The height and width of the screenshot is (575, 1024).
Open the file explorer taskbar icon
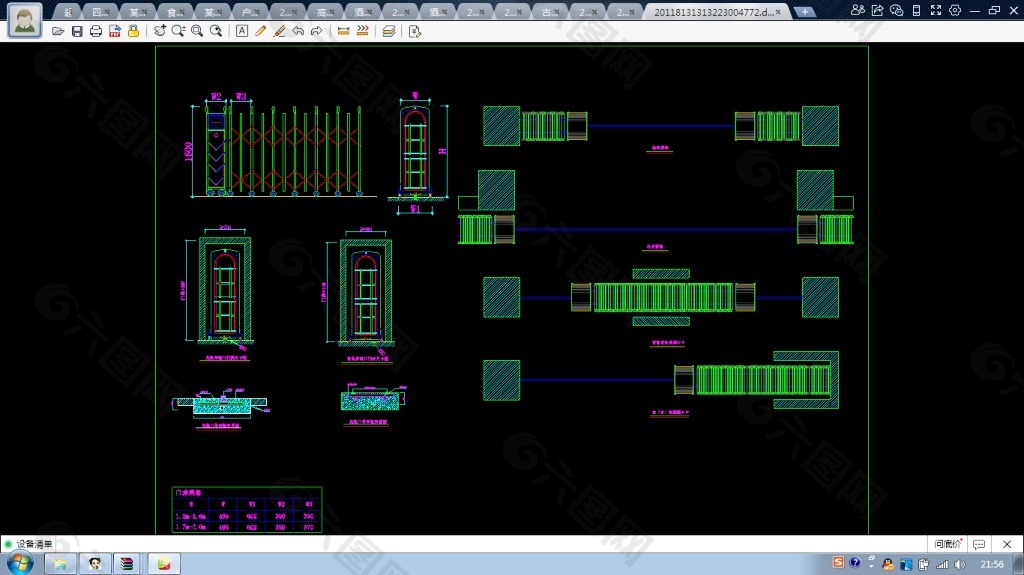pos(60,564)
